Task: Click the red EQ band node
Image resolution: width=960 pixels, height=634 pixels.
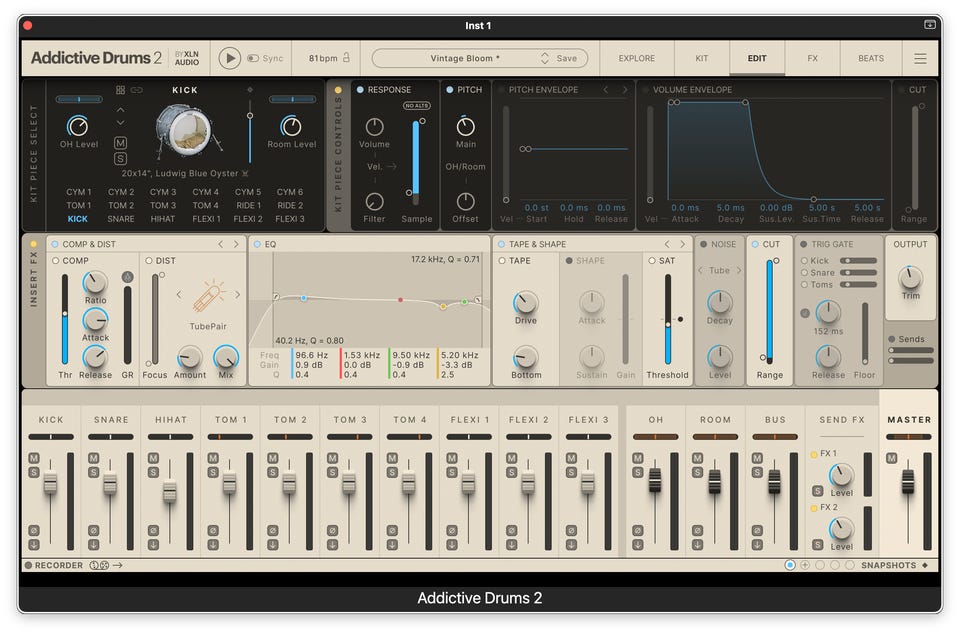Action: [400, 300]
